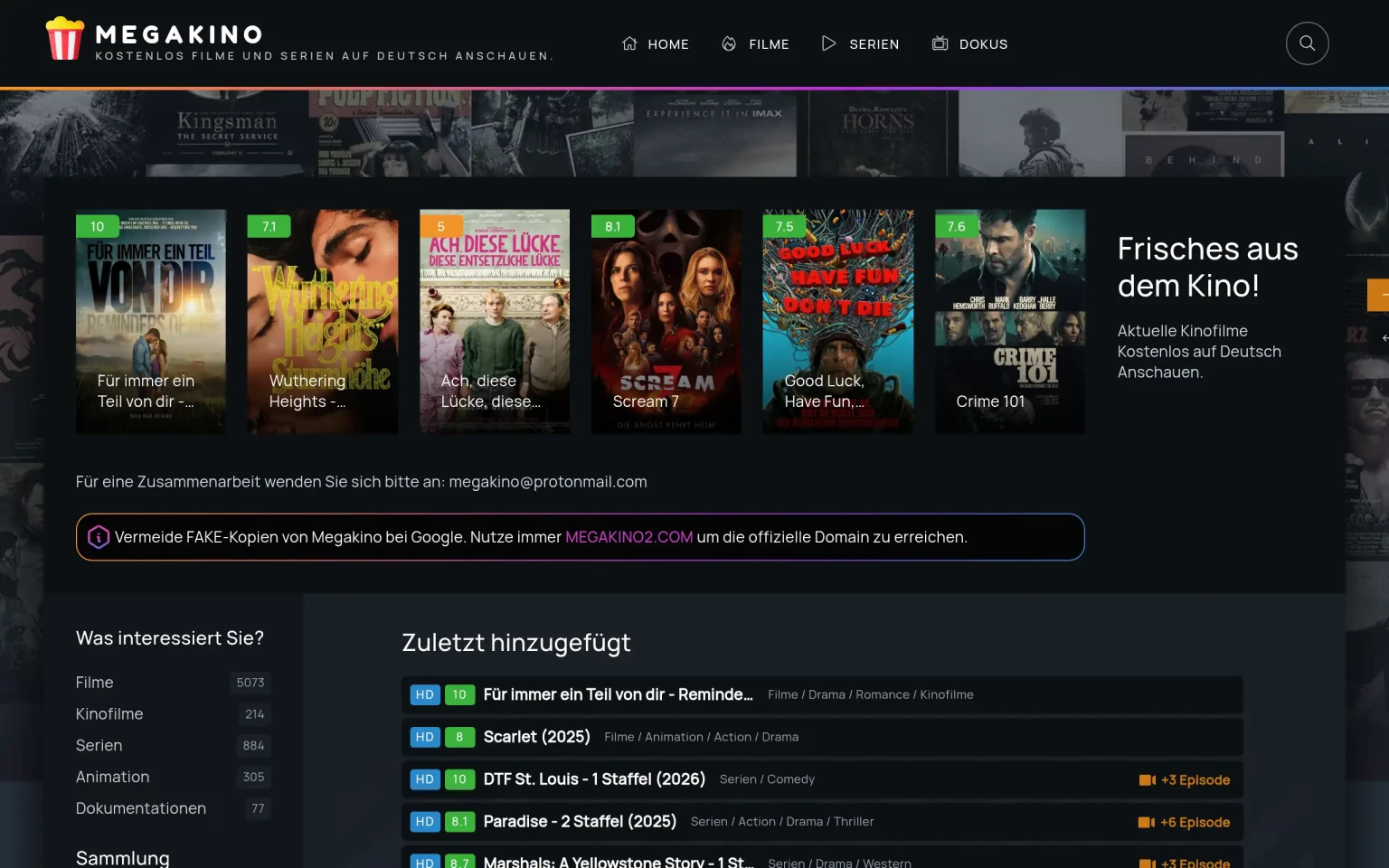
Task: Open the Crime 101 poster
Action: click(x=1010, y=322)
